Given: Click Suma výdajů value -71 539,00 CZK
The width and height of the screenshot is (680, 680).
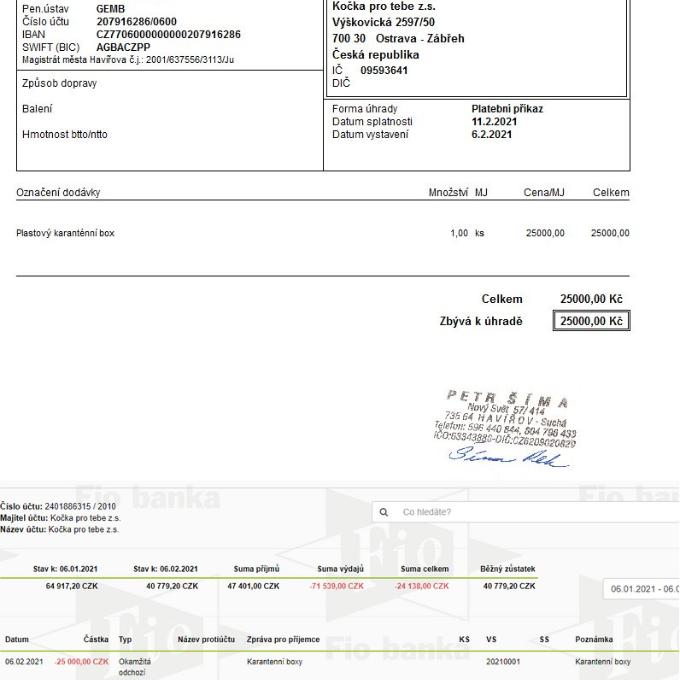Looking at the screenshot, I should pos(337,586).
